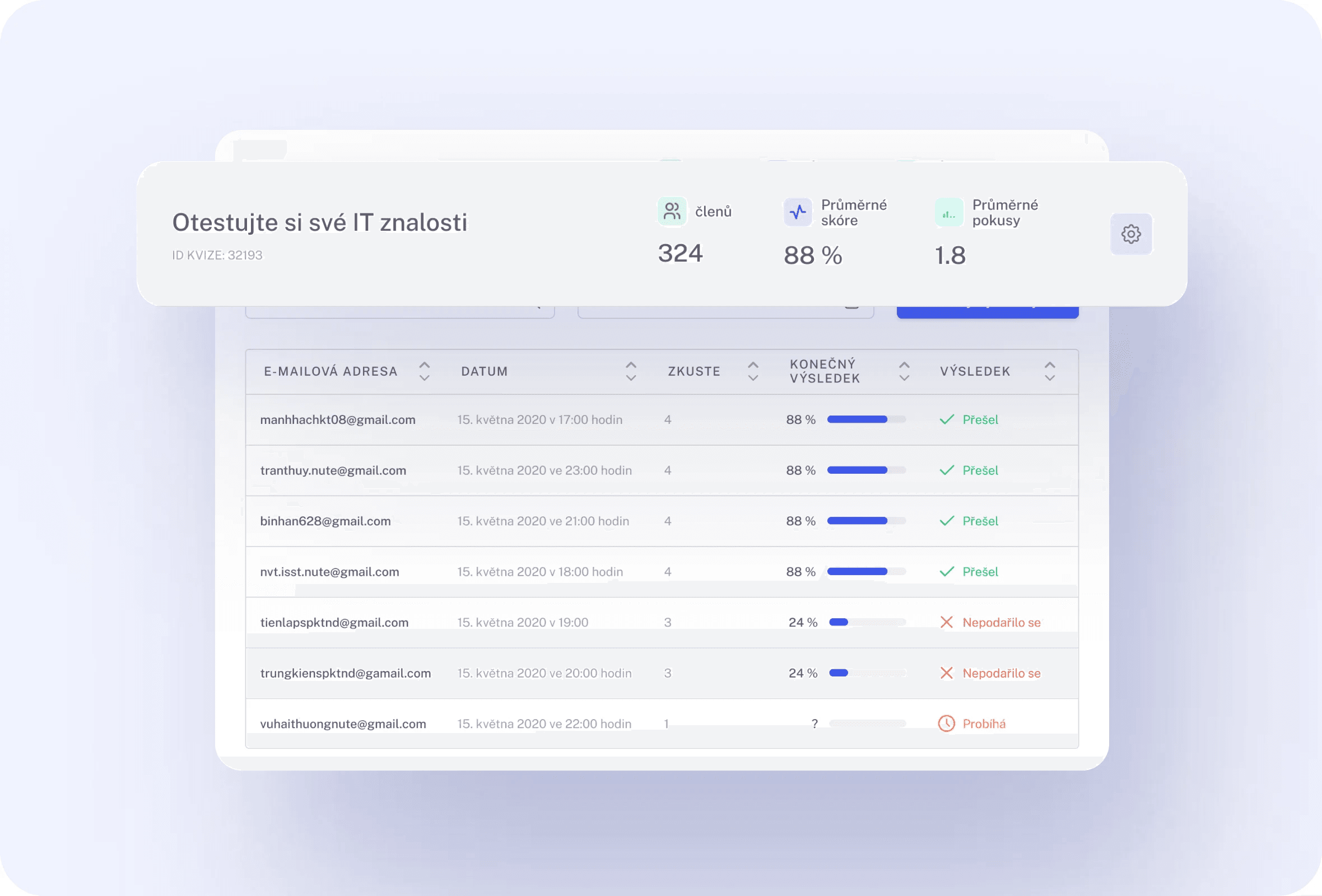The height and width of the screenshot is (896, 1322).
Task: Click the E-MAILOVÁ ADRESA column header
Action: 330,371
